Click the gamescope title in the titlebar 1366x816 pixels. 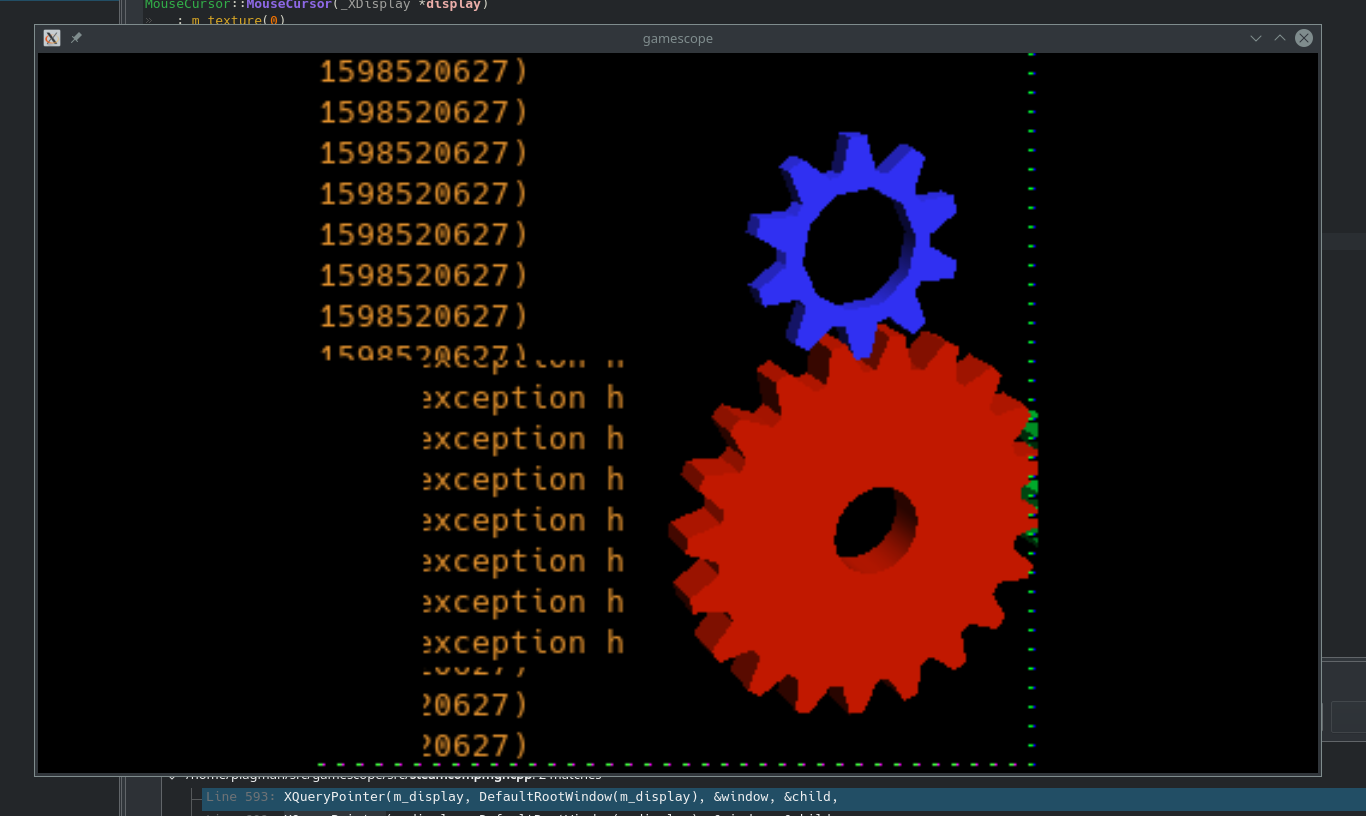[x=678, y=38]
